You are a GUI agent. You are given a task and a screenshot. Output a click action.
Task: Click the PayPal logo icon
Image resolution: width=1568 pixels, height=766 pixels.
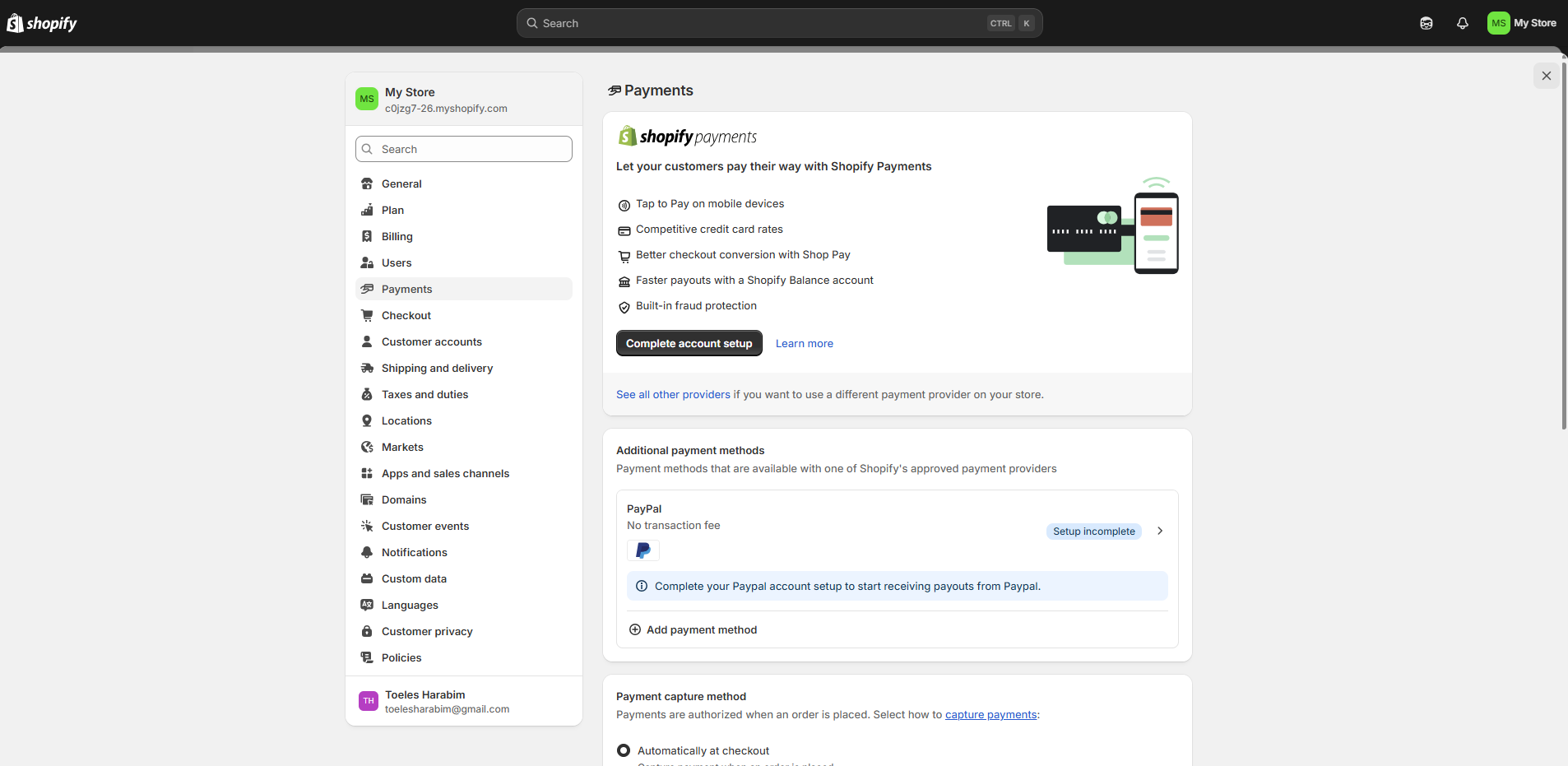(643, 550)
